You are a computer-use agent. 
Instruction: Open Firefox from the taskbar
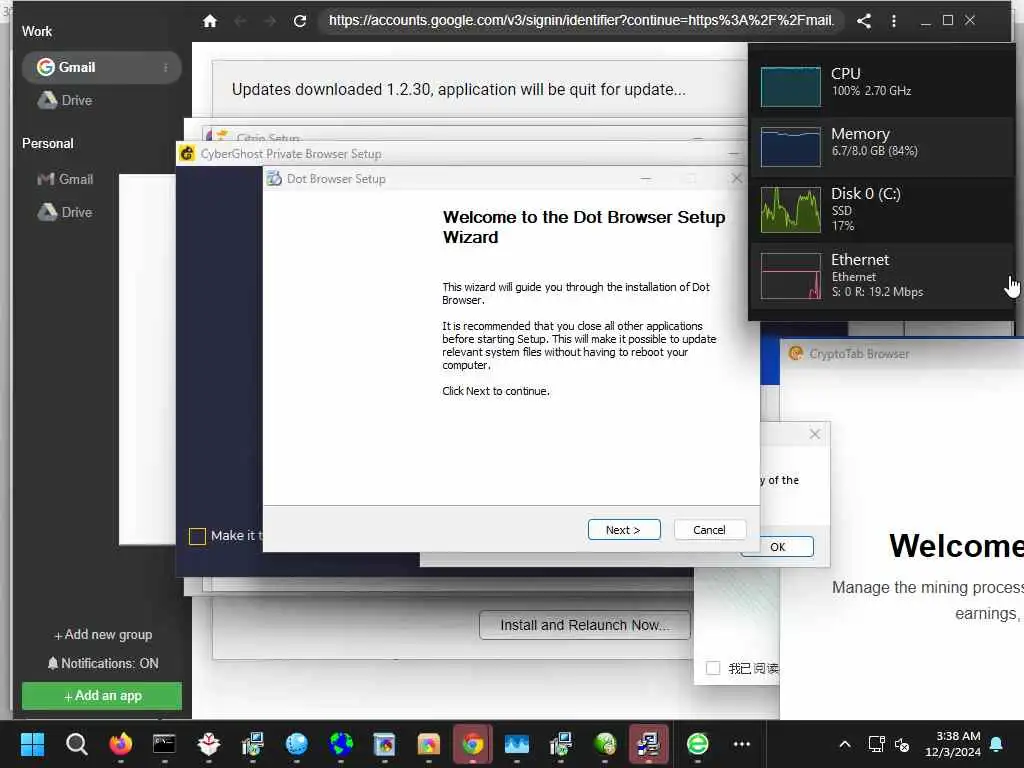120,744
